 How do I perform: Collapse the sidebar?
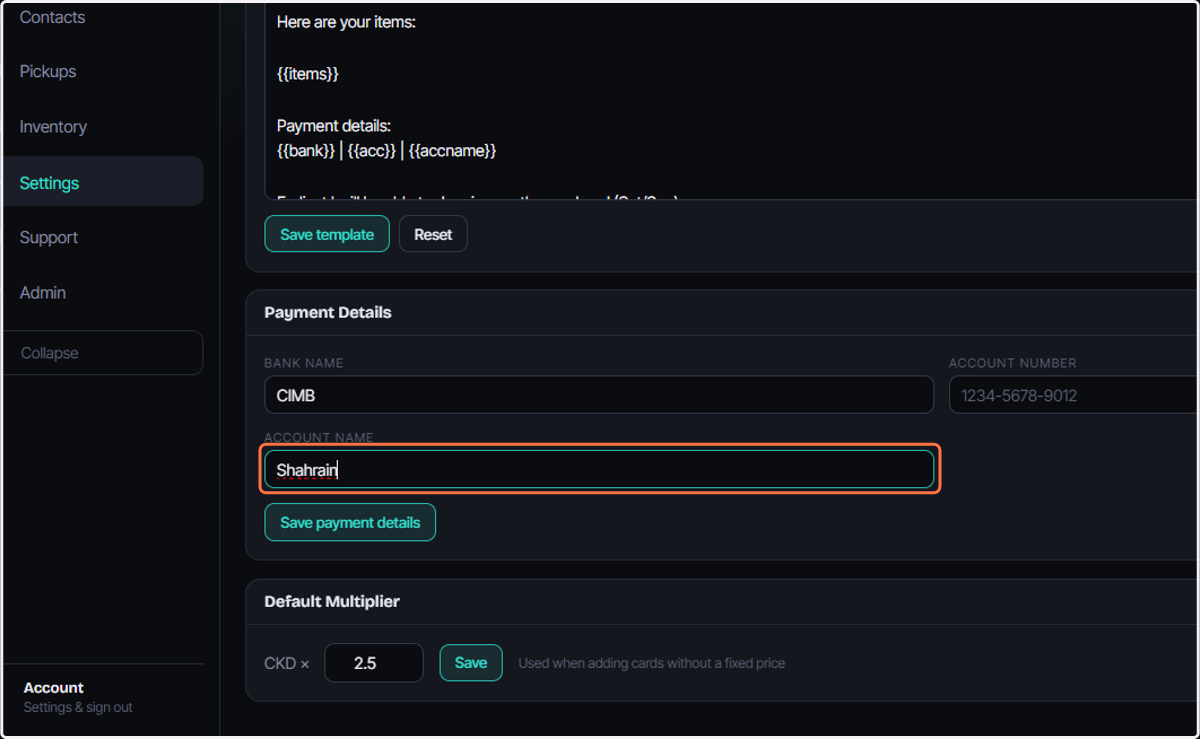pyautogui.click(x=103, y=353)
